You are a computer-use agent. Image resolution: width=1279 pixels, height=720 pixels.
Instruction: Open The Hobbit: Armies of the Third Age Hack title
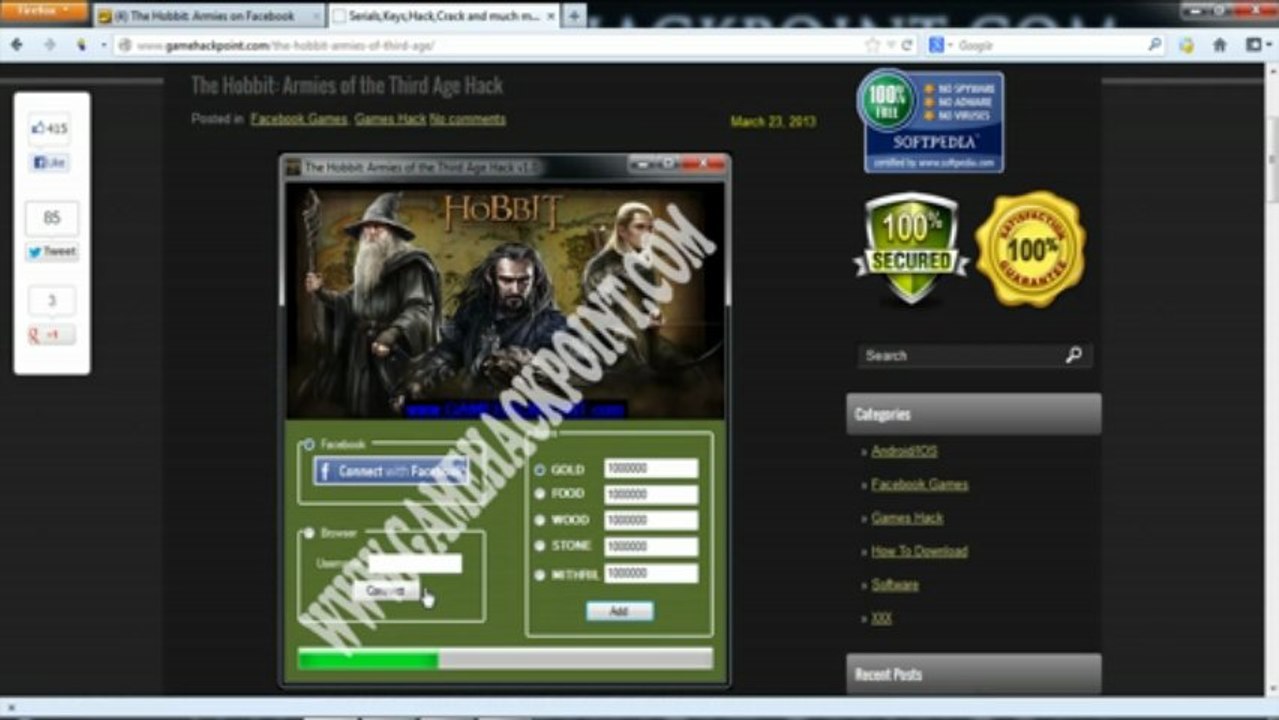pos(347,86)
